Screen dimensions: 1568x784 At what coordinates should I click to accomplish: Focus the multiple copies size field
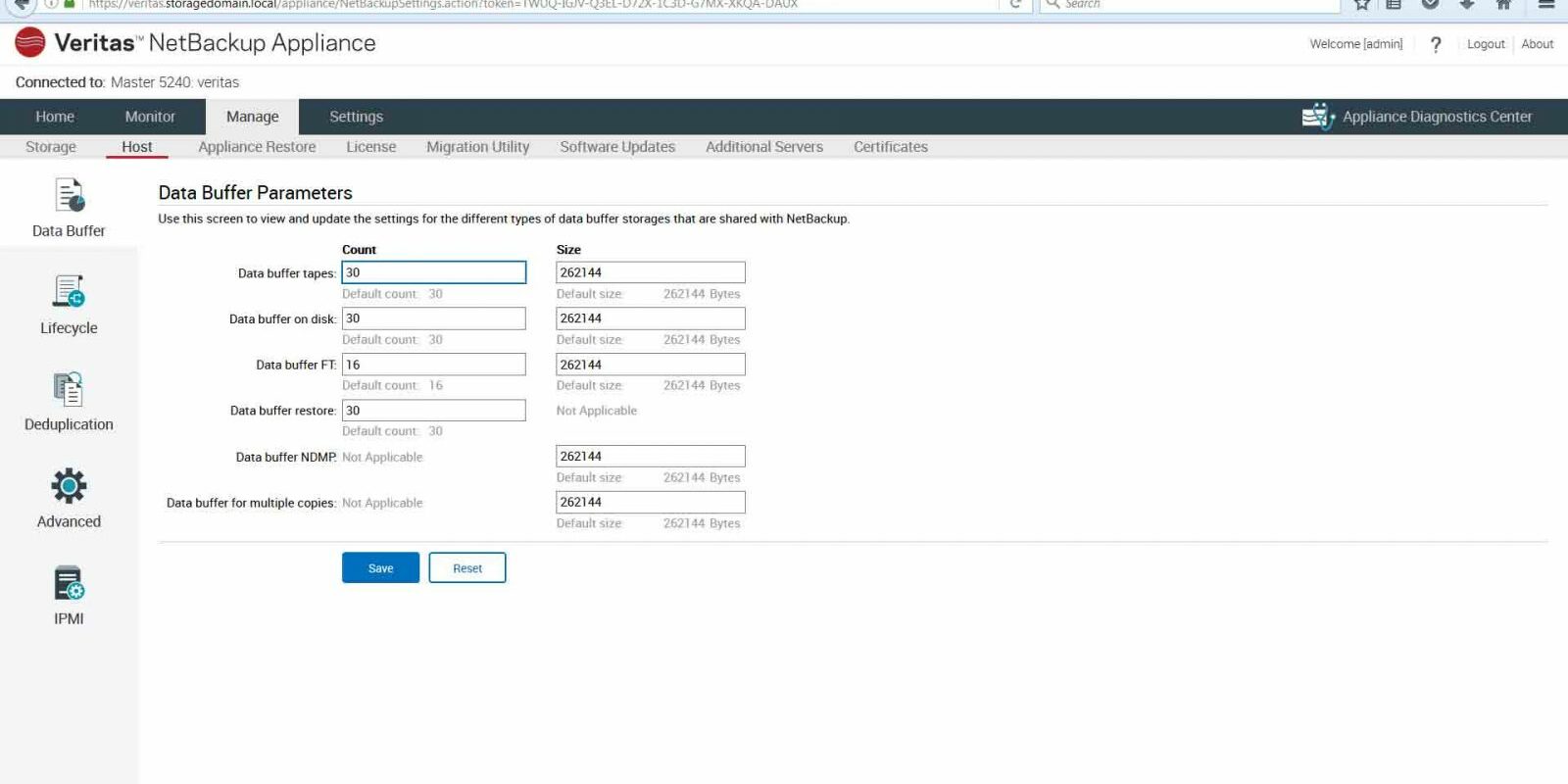click(x=651, y=503)
